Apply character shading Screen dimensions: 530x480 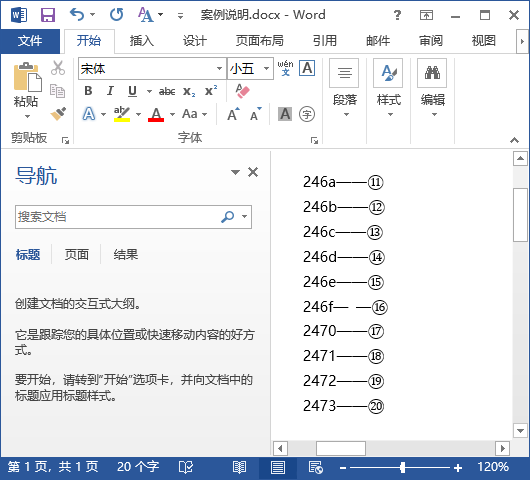(x=285, y=114)
